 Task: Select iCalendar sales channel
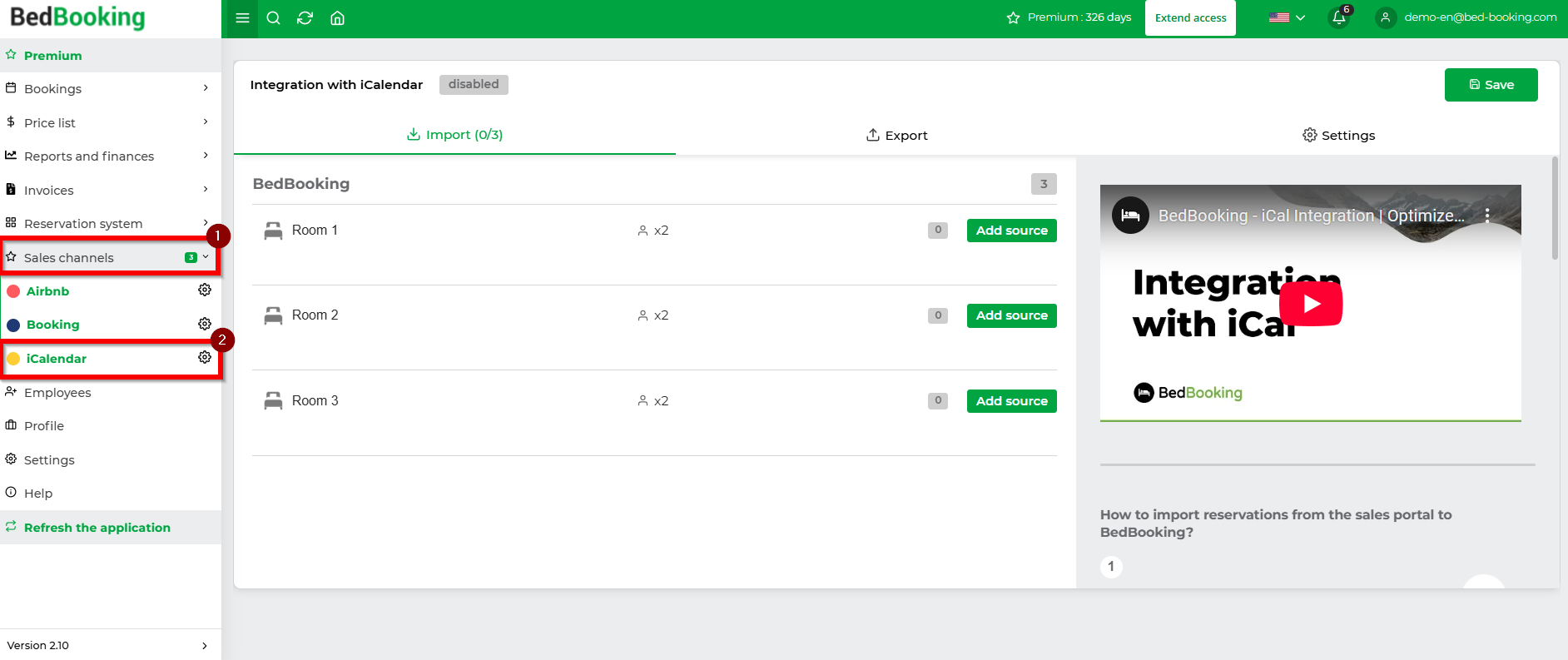click(x=56, y=359)
